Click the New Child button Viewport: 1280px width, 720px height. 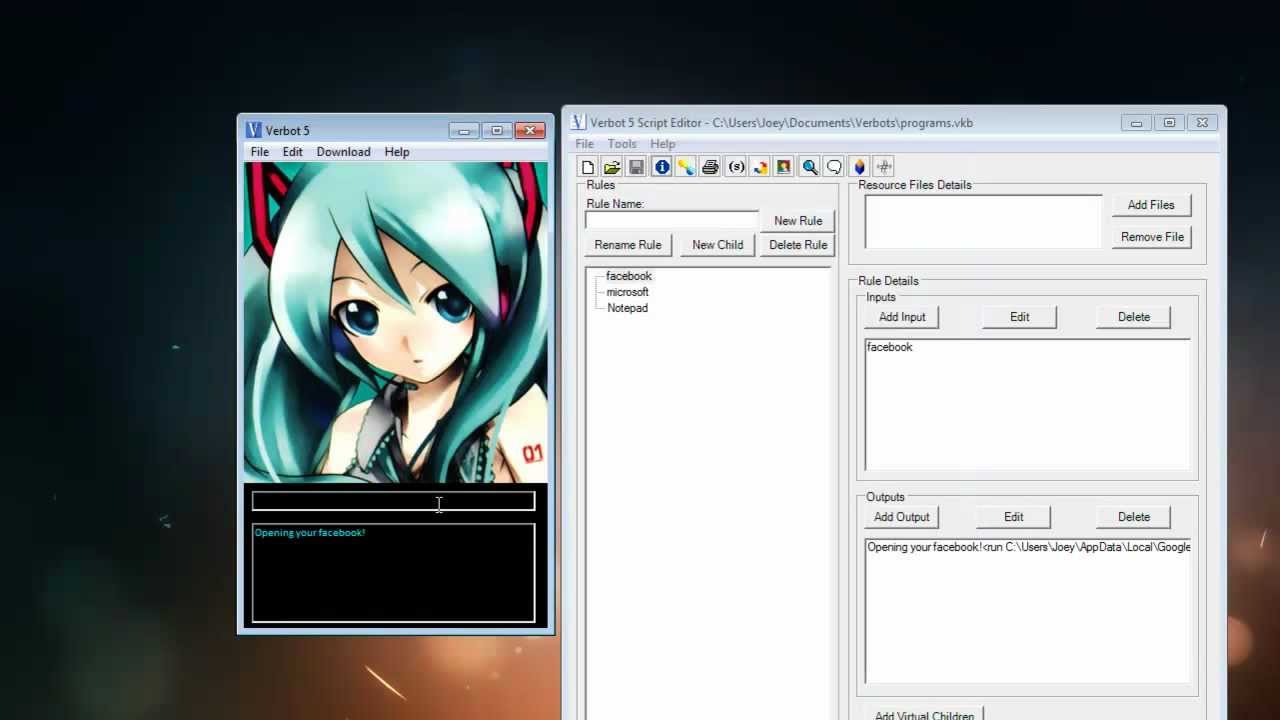718,245
